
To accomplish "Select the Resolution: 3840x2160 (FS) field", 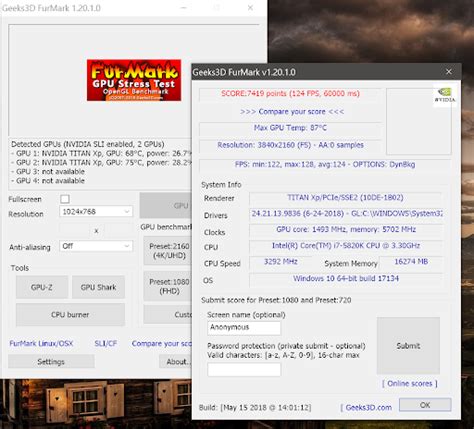I will point(290,145).
